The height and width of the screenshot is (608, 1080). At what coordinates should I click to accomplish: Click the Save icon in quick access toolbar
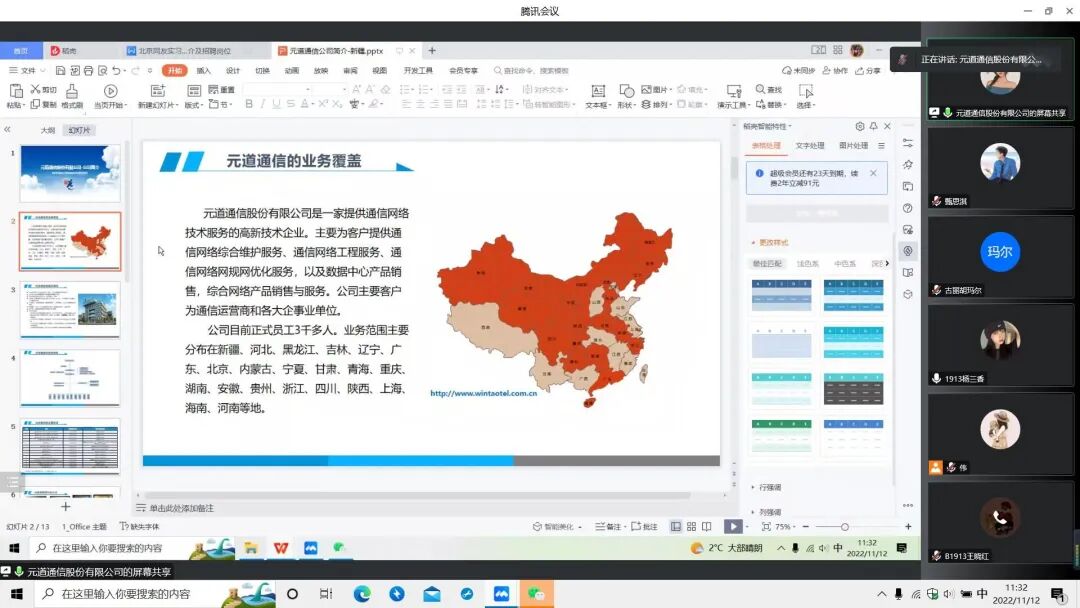(61, 70)
